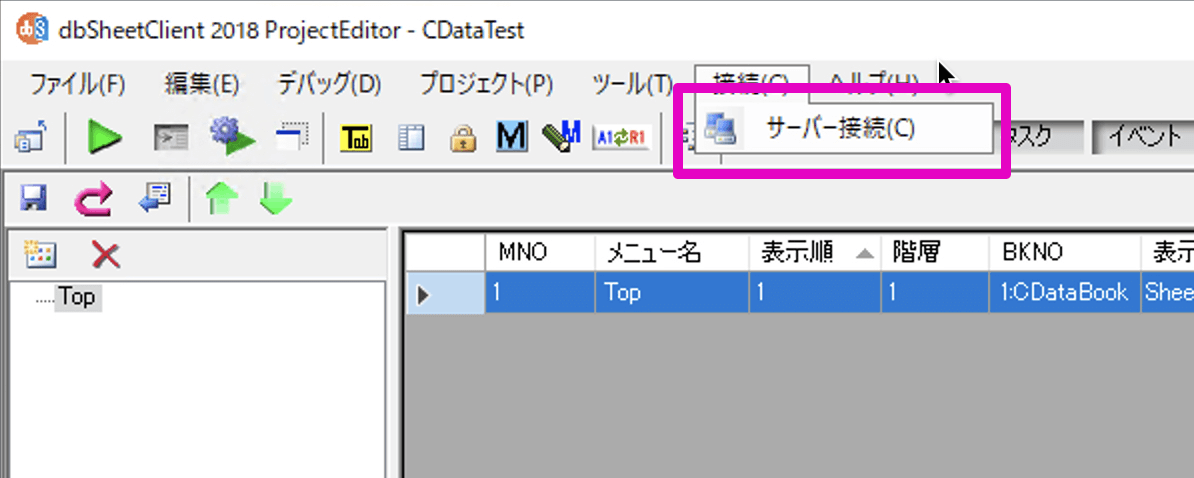Click the yellow Tab icon

356,138
